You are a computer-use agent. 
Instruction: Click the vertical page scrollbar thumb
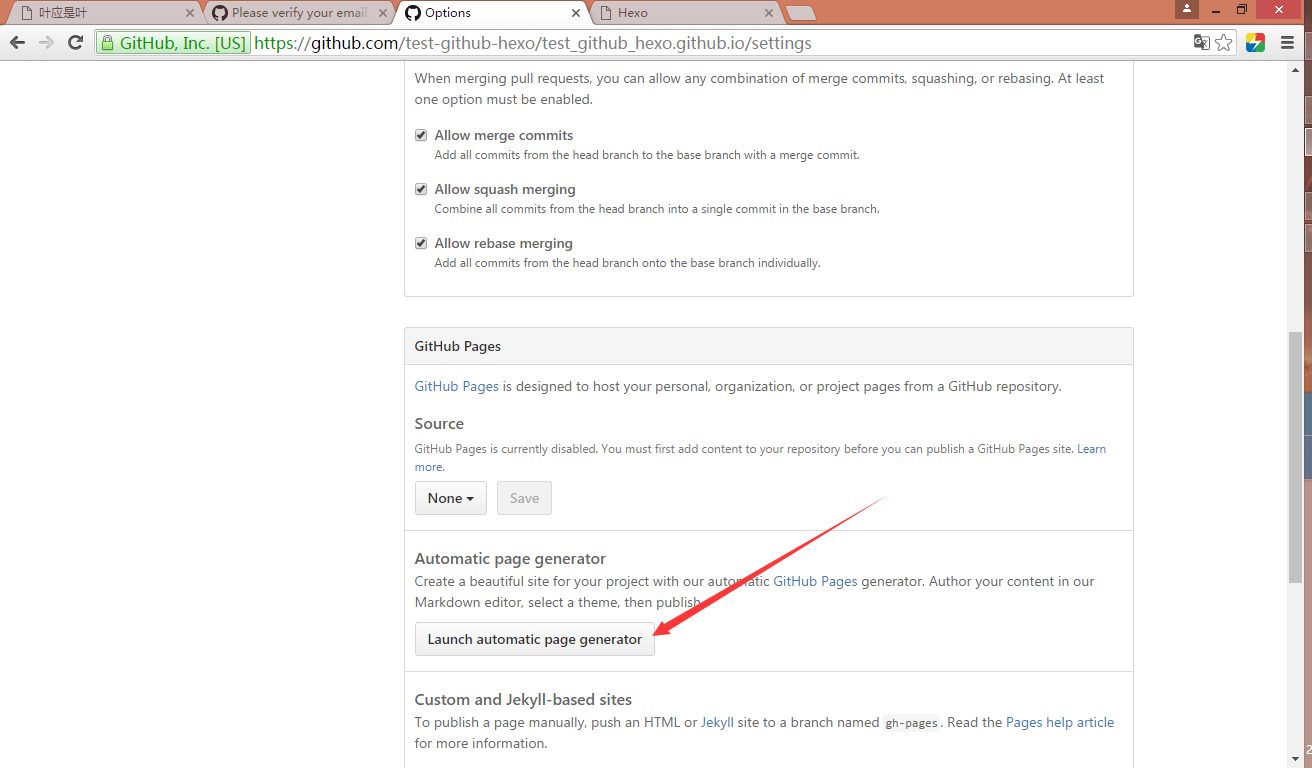click(x=1296, y=457)
